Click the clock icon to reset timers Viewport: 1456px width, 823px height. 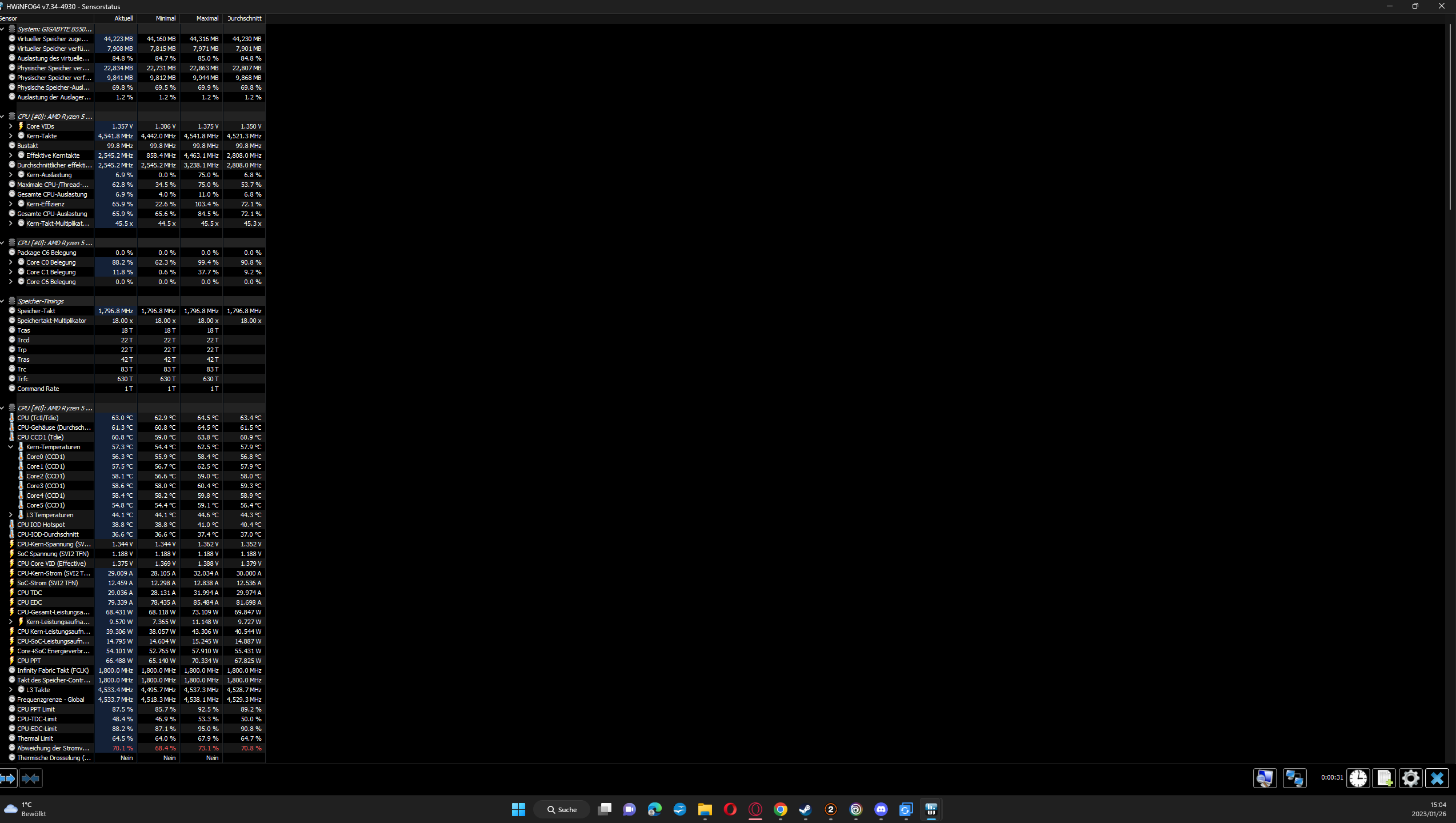pos(1358,778)
